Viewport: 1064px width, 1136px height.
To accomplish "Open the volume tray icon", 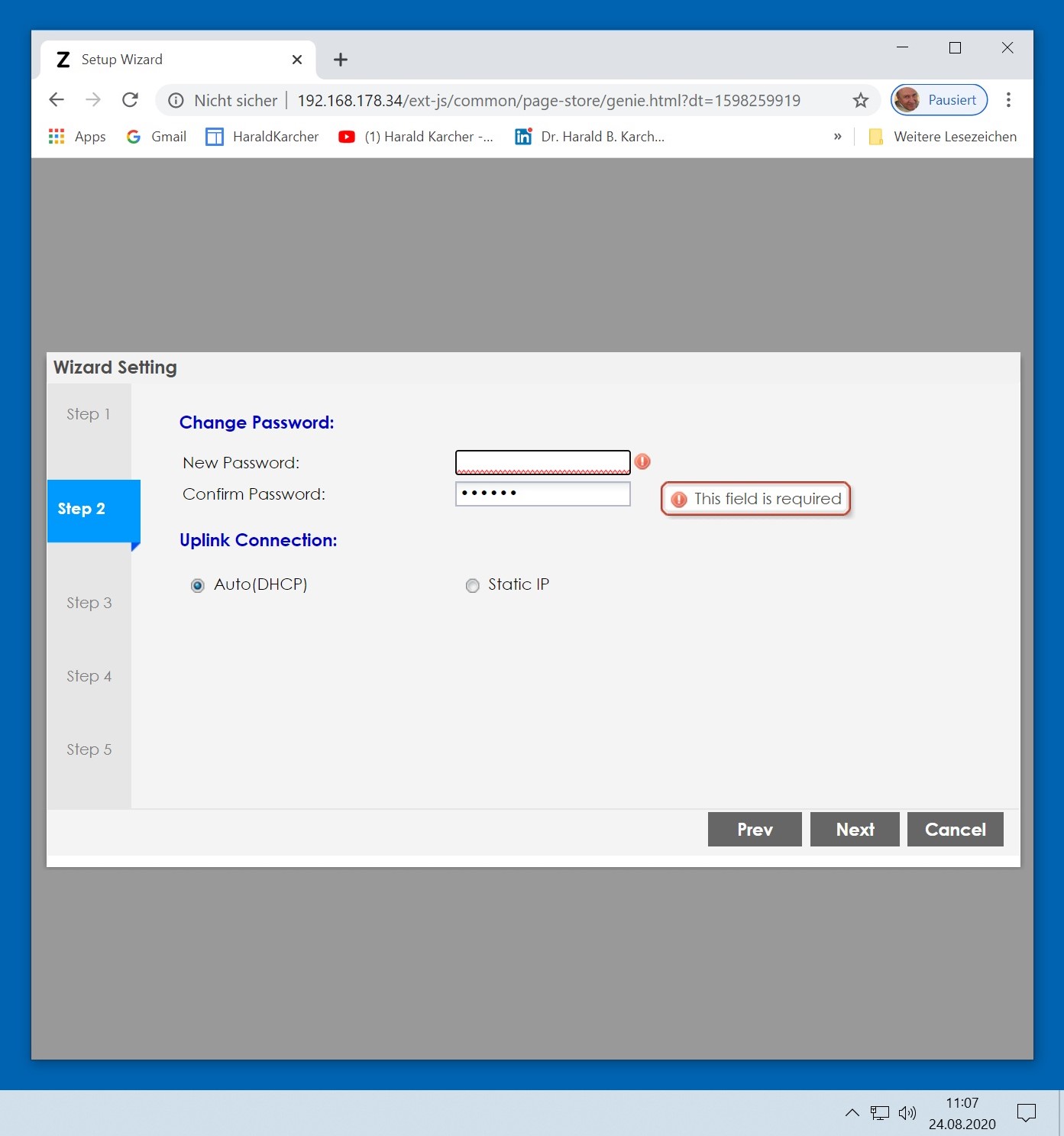I will [x=907, y=1113].
